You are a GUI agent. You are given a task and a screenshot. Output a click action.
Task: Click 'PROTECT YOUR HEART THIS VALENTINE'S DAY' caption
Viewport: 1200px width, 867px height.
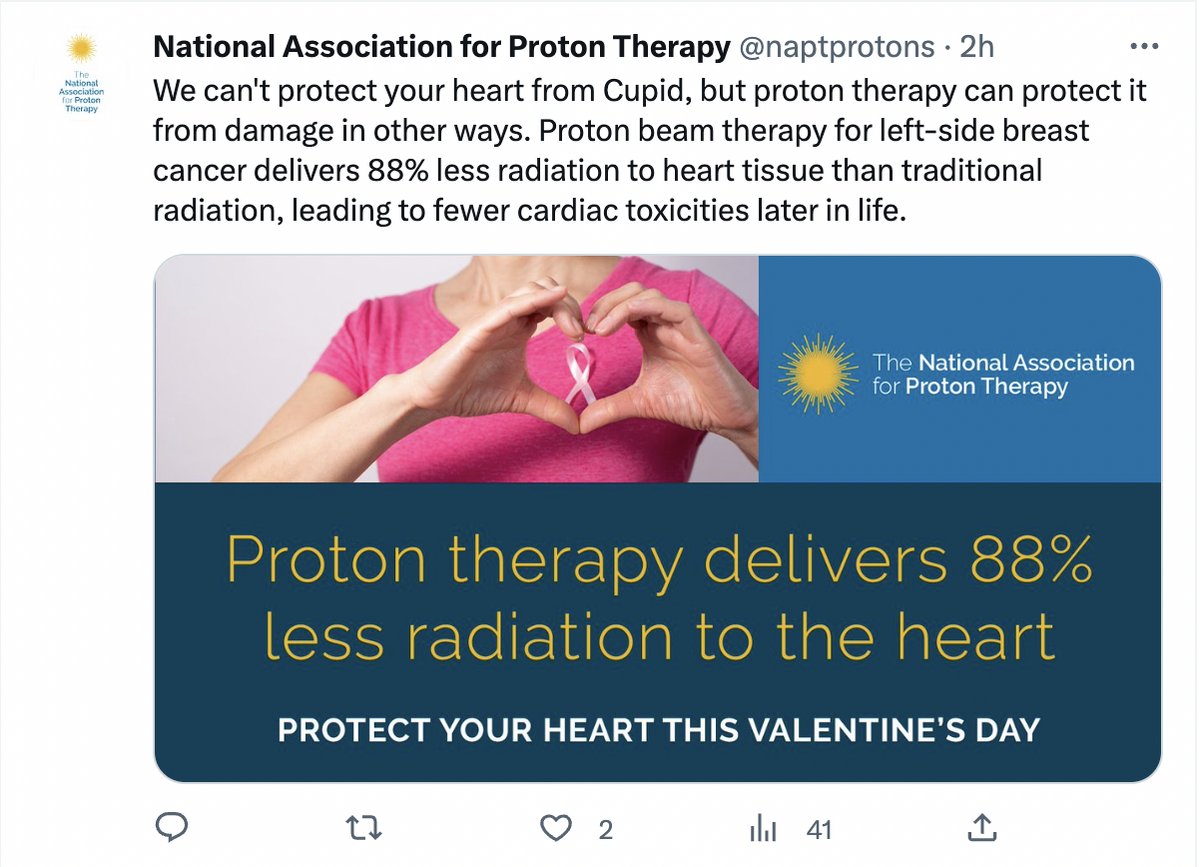pos(658,729)
